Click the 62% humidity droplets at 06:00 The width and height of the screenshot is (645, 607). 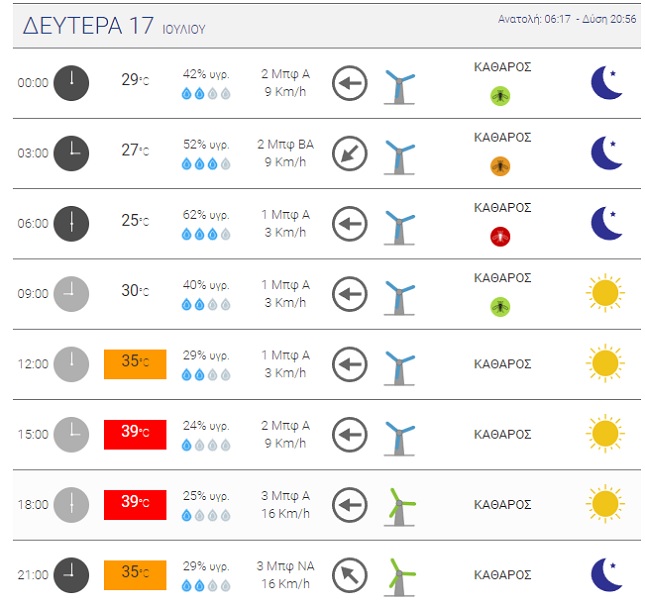(206, 234)
